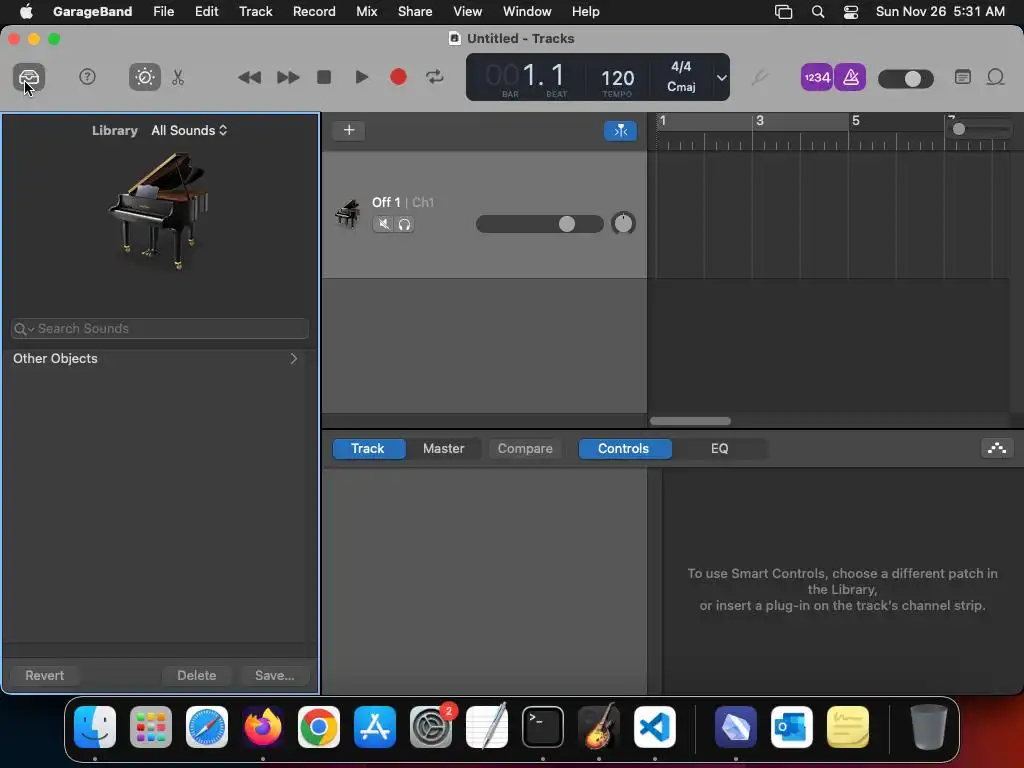Open the All Sounds library popup

pos(189,130)
